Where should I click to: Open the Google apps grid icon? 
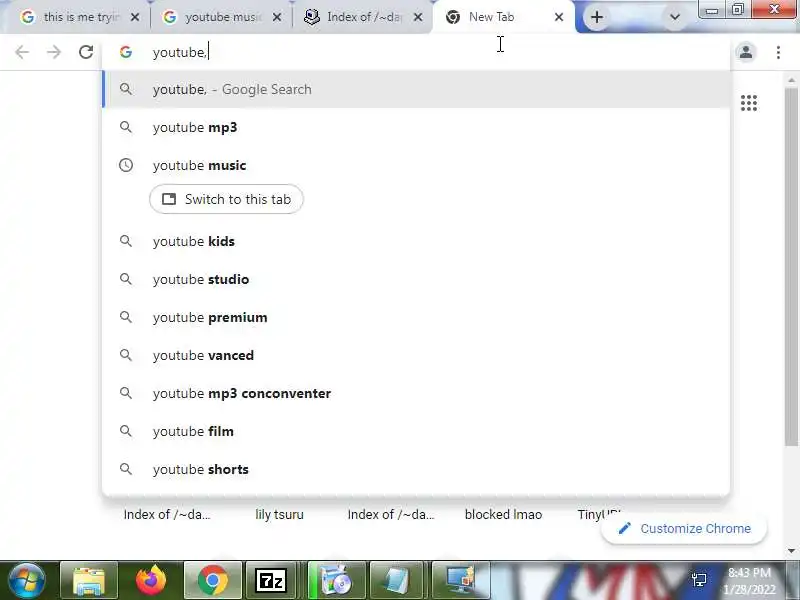[x=748, y=103]
